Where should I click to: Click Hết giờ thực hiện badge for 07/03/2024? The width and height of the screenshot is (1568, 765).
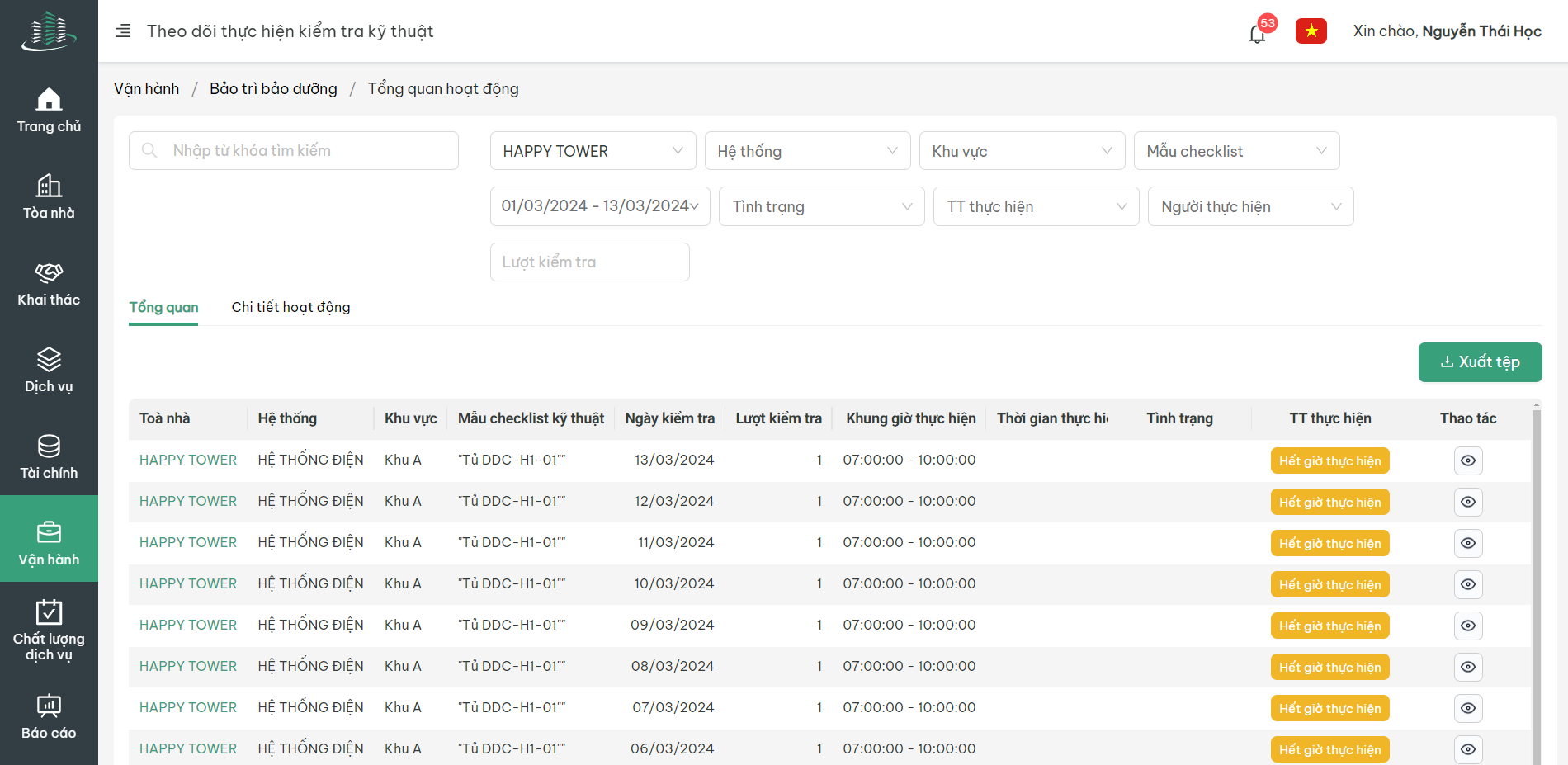point(1330,708)
